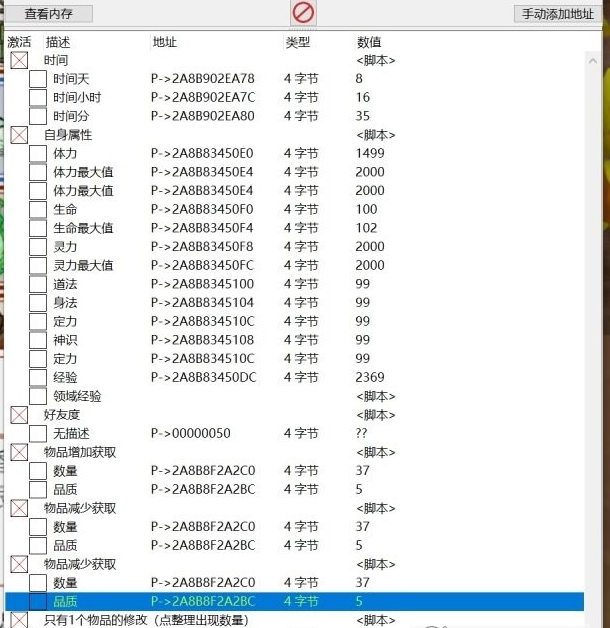Click address P->2A8B83450F0
Image resolution: width=610 pixels, height=628 pixels.
(x=202, y=209)
